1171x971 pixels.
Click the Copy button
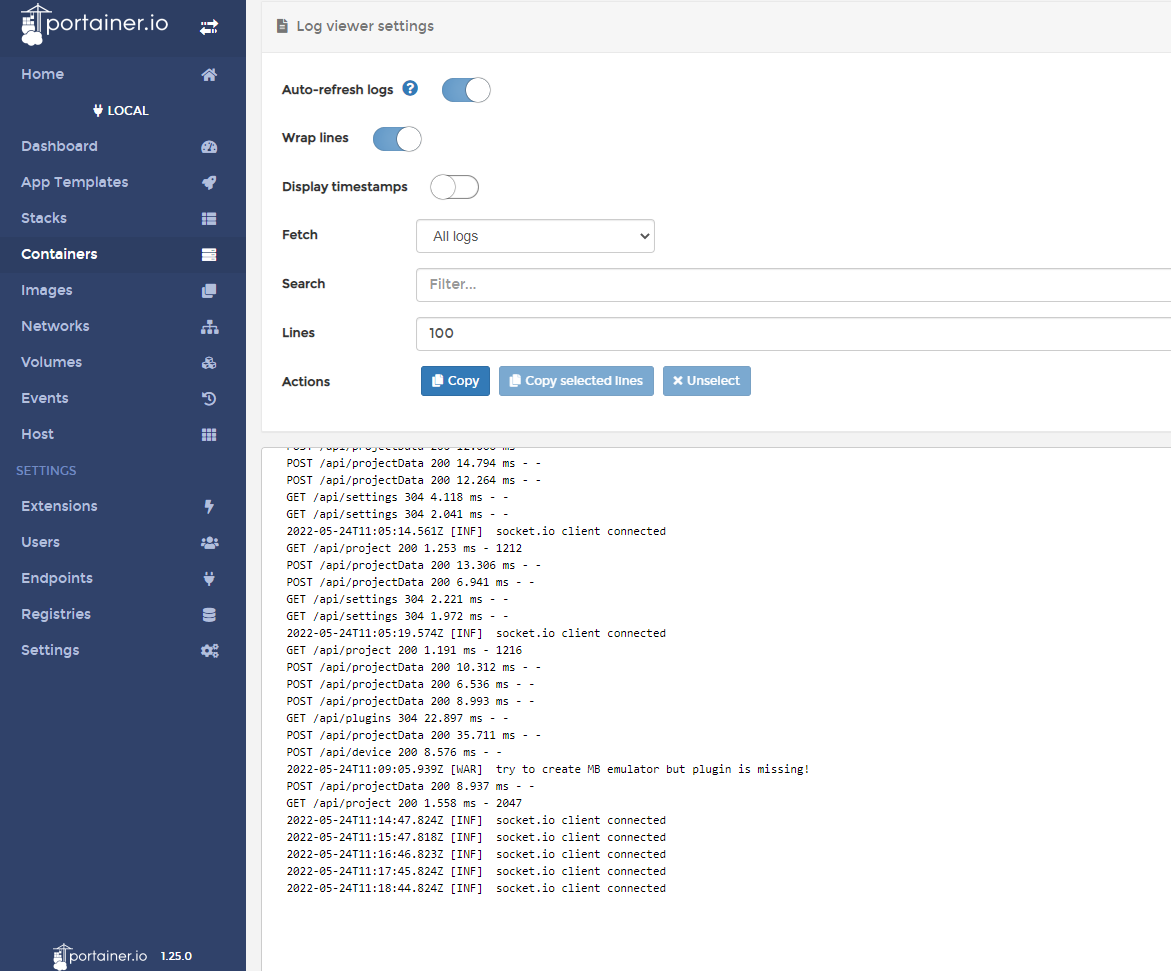(455, 381)
